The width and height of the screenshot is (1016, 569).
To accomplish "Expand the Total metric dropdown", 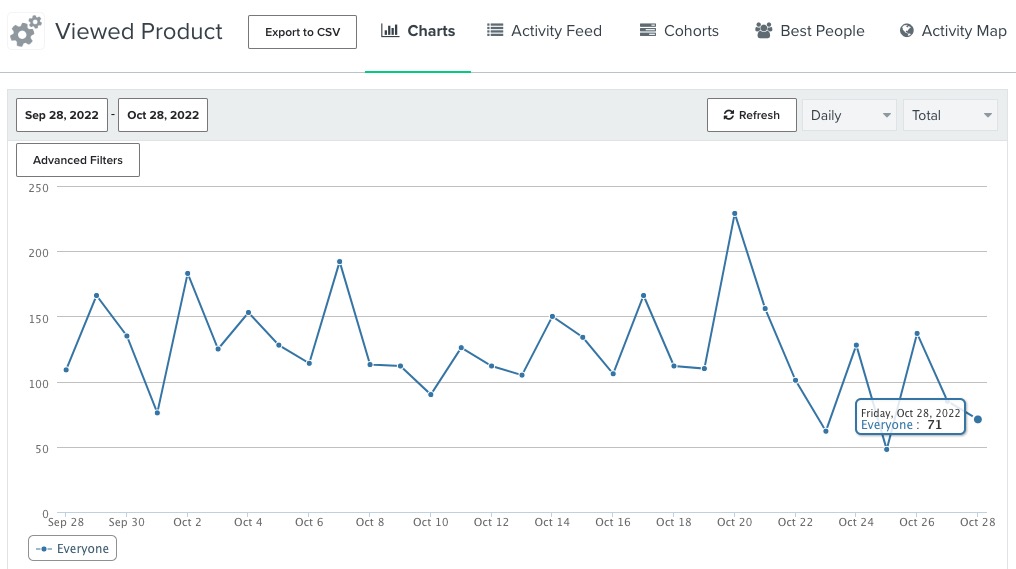I will (x=949, y=115).
